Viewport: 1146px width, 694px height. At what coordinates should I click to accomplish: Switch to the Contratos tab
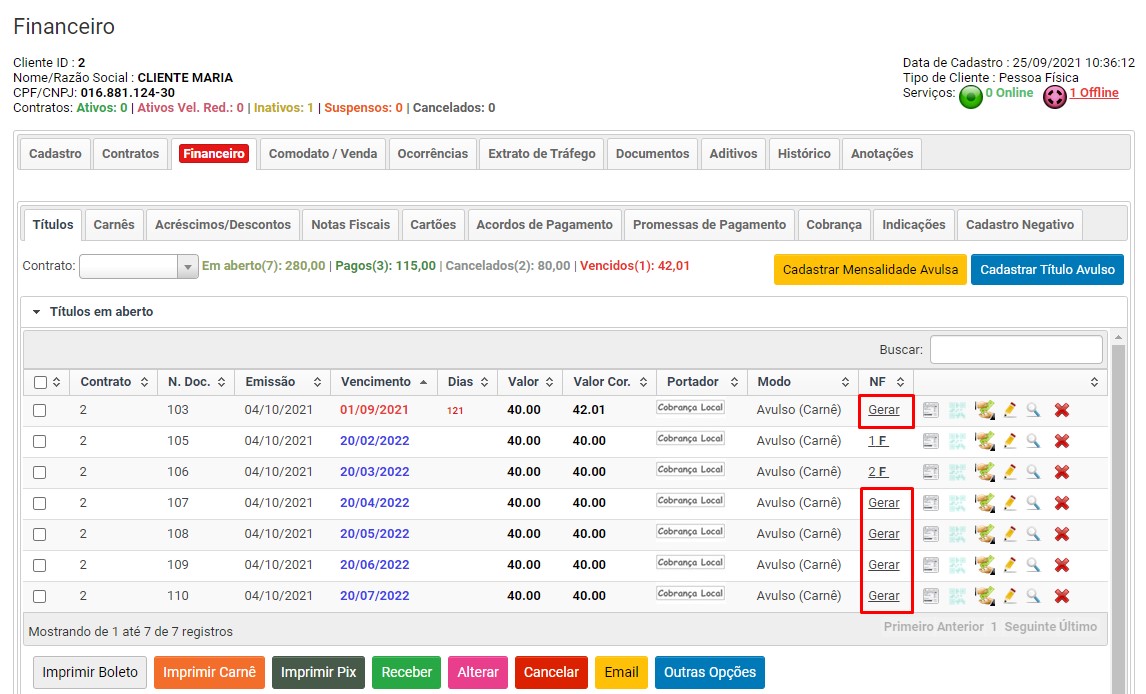point(130,154)
